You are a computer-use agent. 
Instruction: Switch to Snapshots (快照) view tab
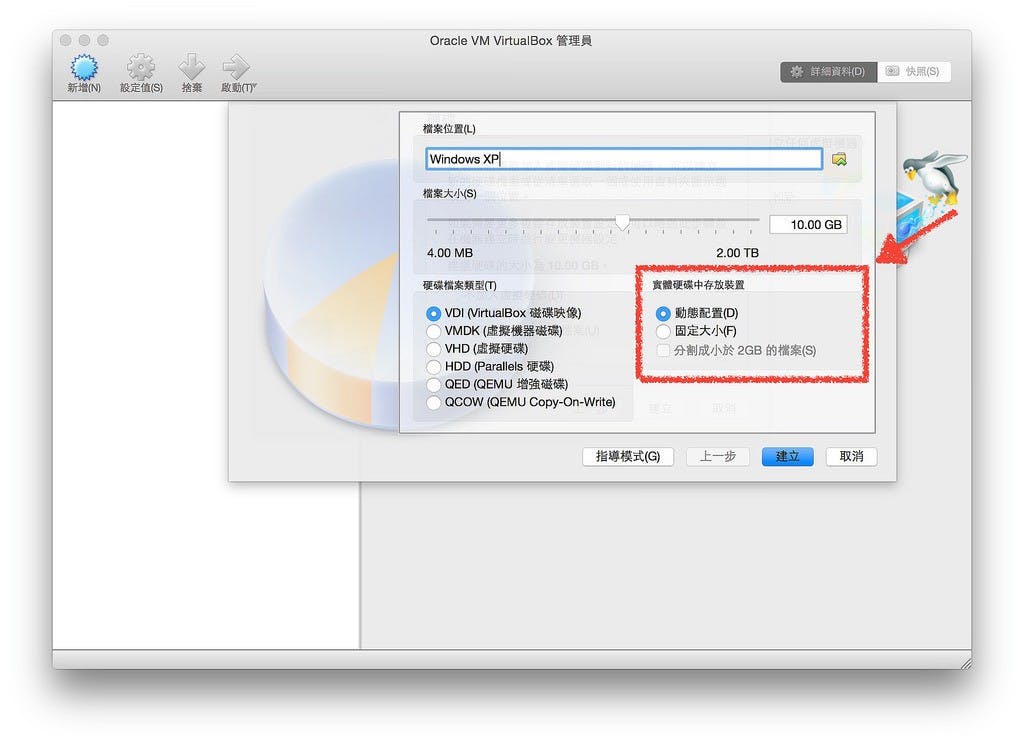click(x=914, y=72)
